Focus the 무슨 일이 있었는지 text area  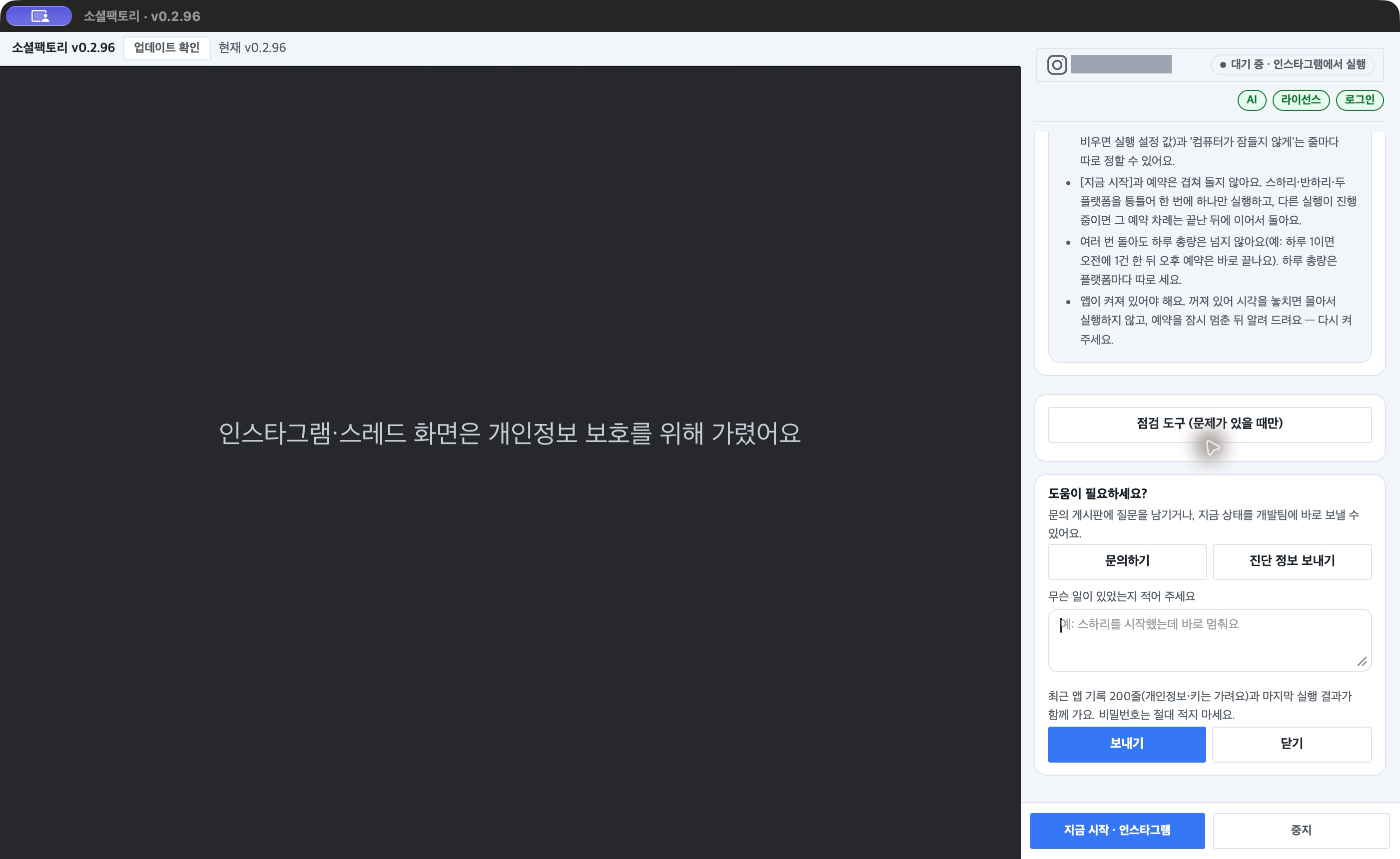point(1210,640)
